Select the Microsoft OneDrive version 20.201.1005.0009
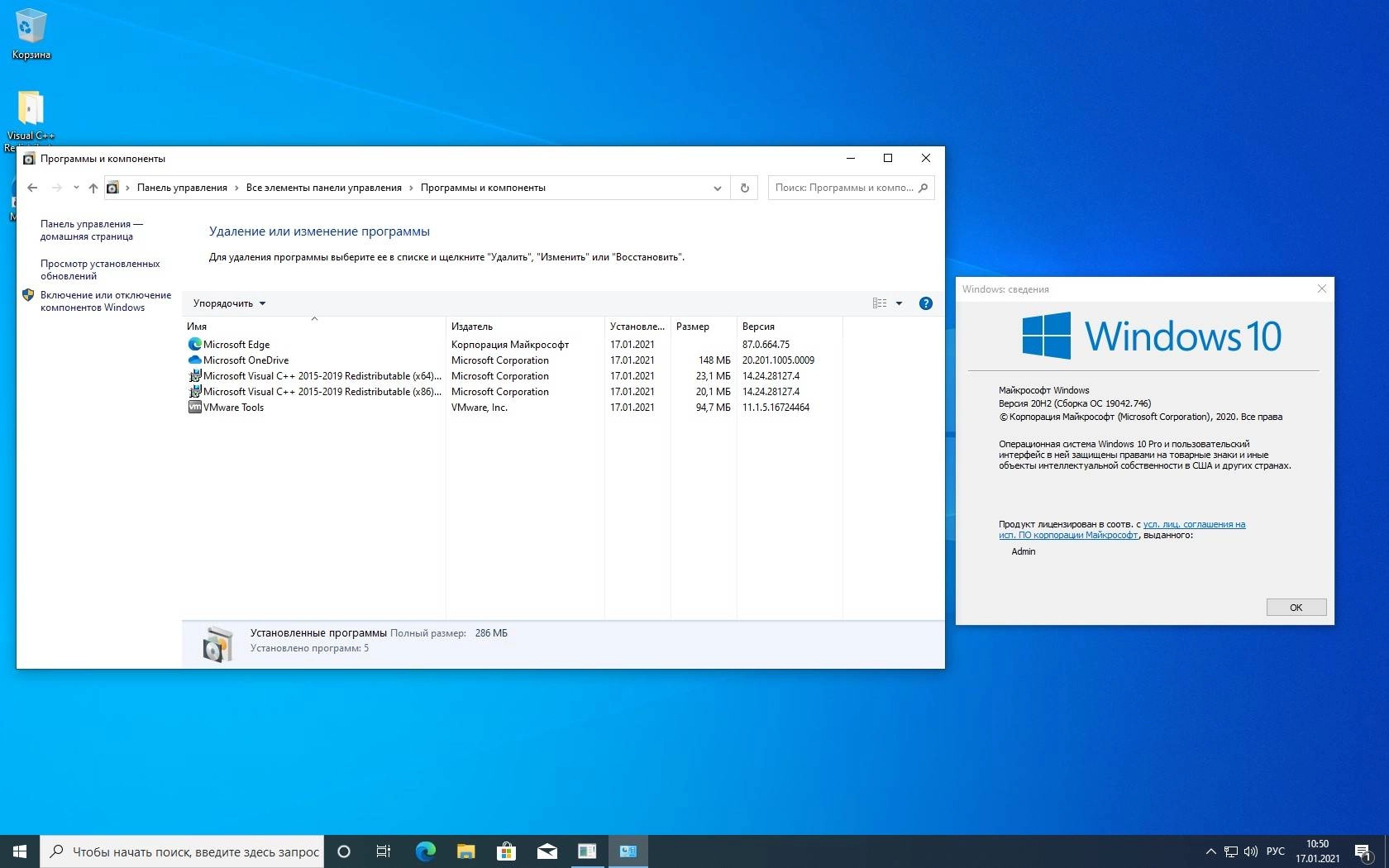The width and height of the screenshot is (1389, 868). pyautogui.click(x=778, y=360)
